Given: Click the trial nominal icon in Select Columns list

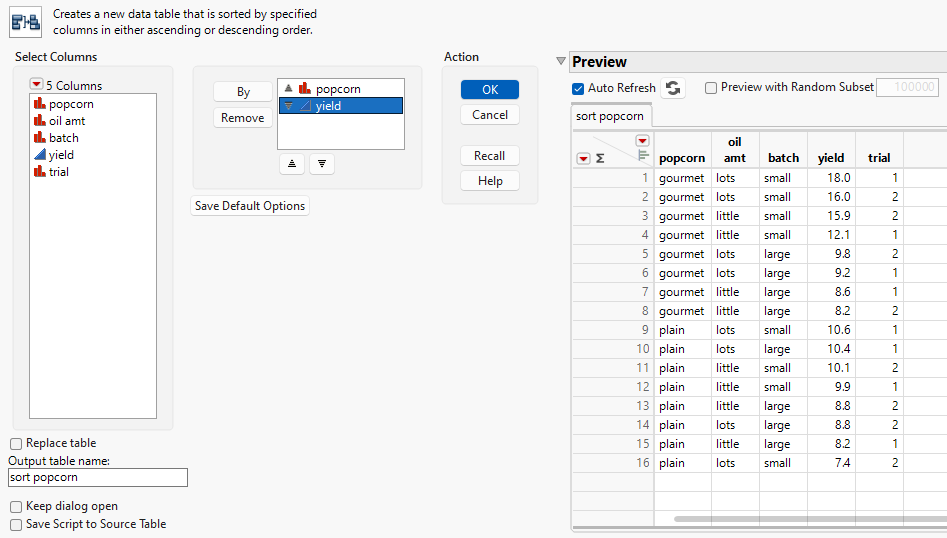Looking at the screenshot, I should 40,172.
